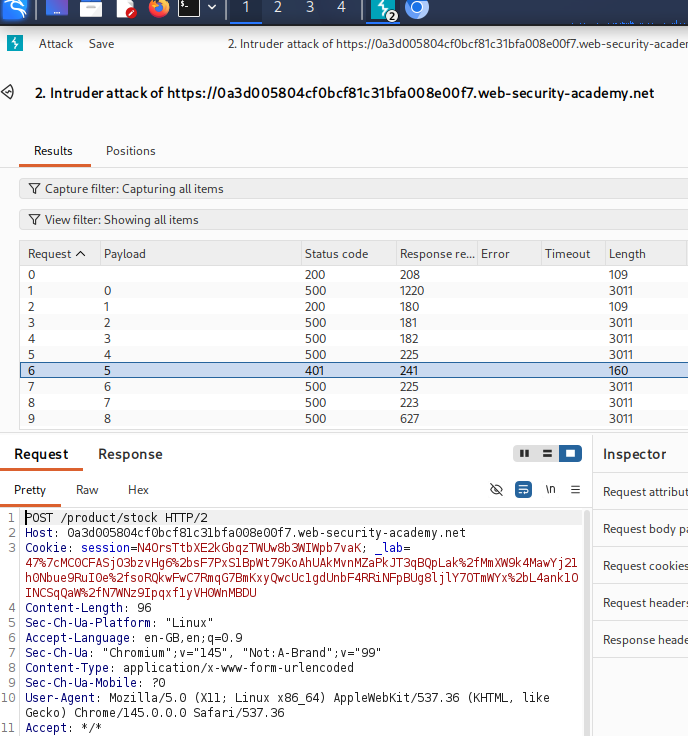The image size is (688, 736).
Task: Switch to Raw view
Action: pyautogui.click(x=87, y=490)
